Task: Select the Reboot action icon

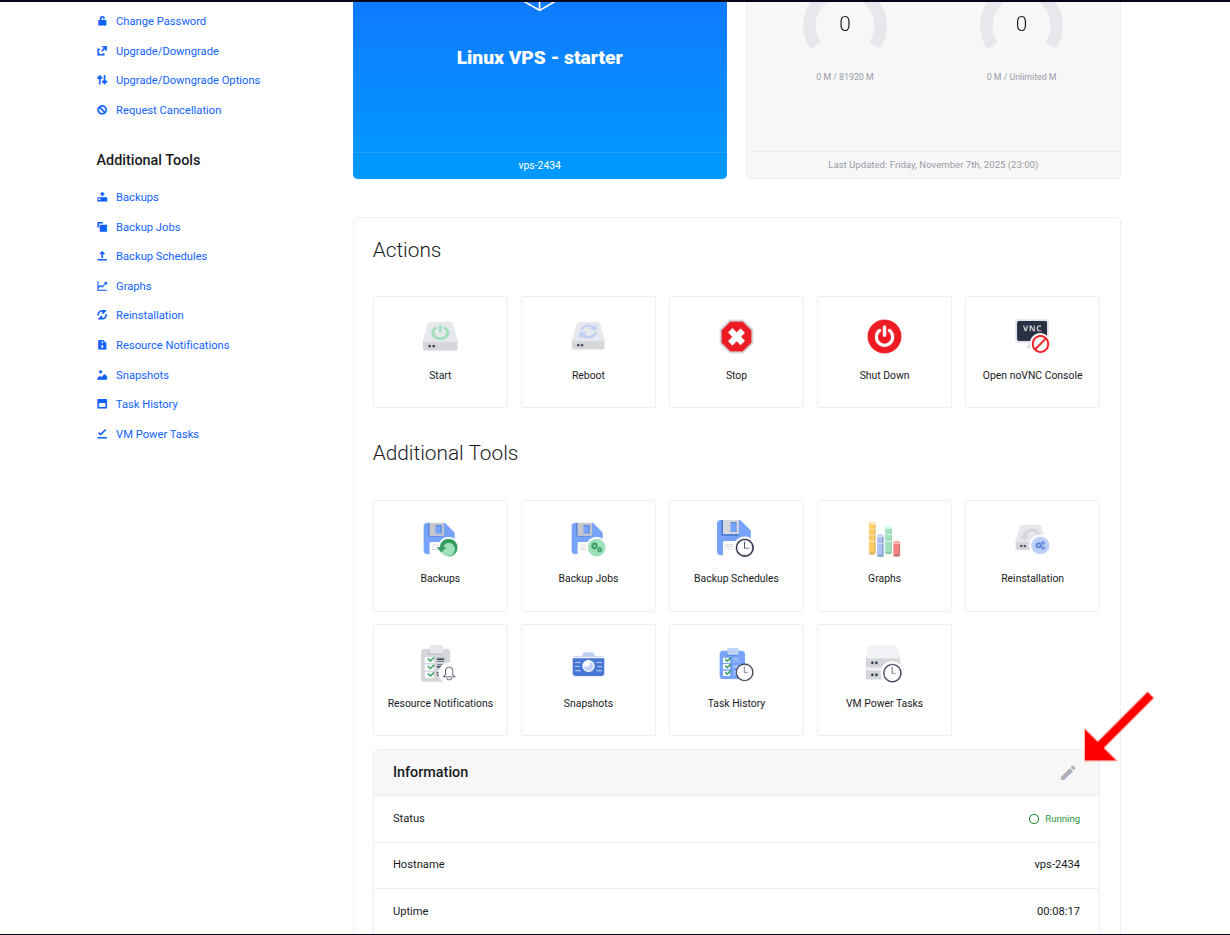Action: 588,337
